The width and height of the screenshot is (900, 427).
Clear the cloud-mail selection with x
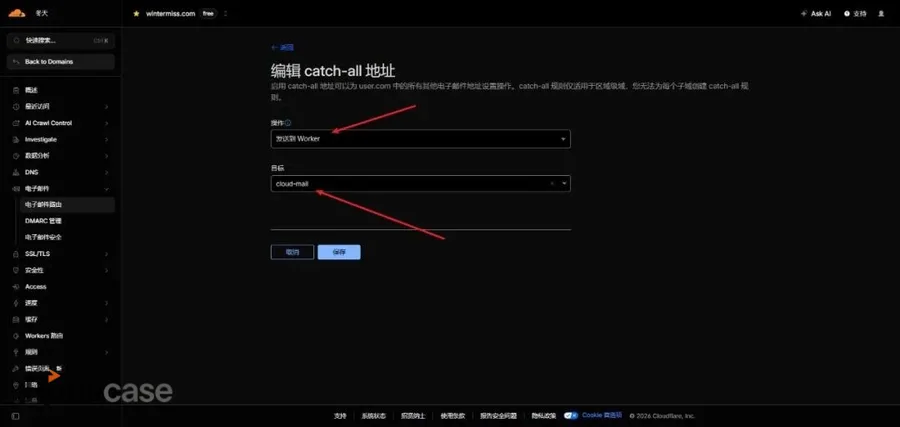pyautogui.click(x=552, y=184)
